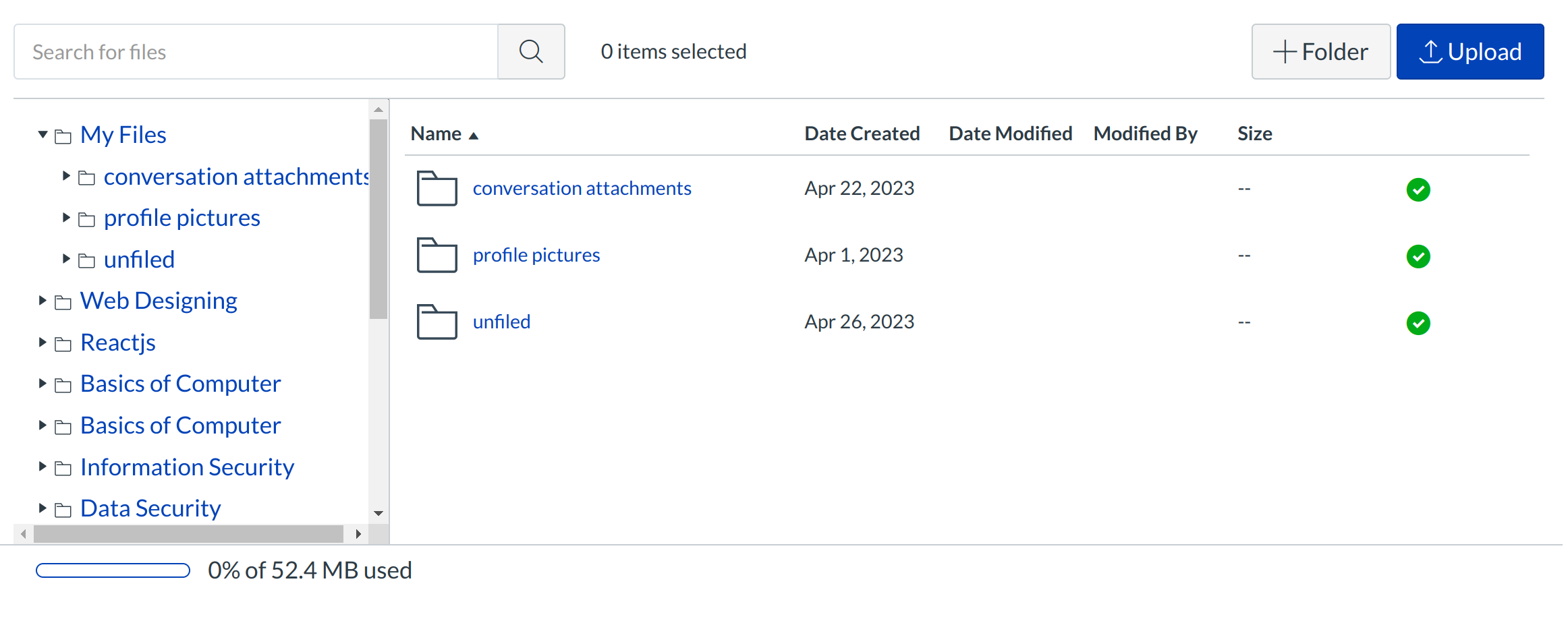The height and width of the screenshot is (623, 1568).
Task: Open the Information Security folder in tree
Action: pos(187,467)
